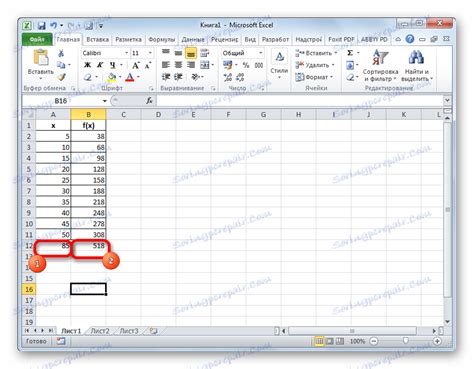This screenshot has height=369, width=474.
Task: Switch to the Формулы (Formulas) tab
Action: coord(162,39)
